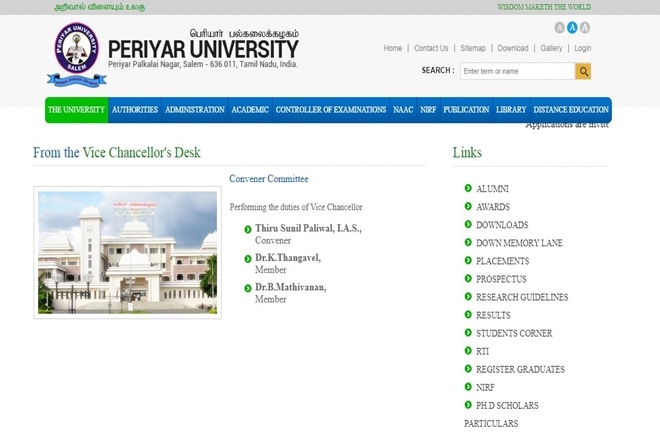Click the university building photo
This screenshot has height=440, width=660.
point(127,251)
